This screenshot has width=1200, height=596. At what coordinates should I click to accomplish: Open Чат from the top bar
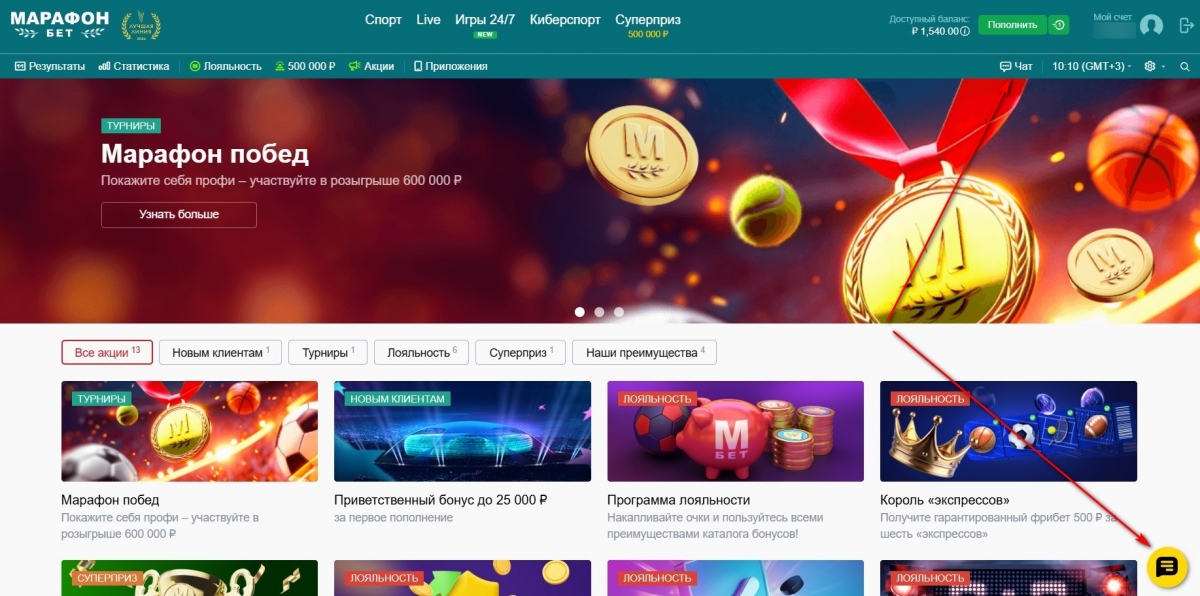click(1016, 66)
